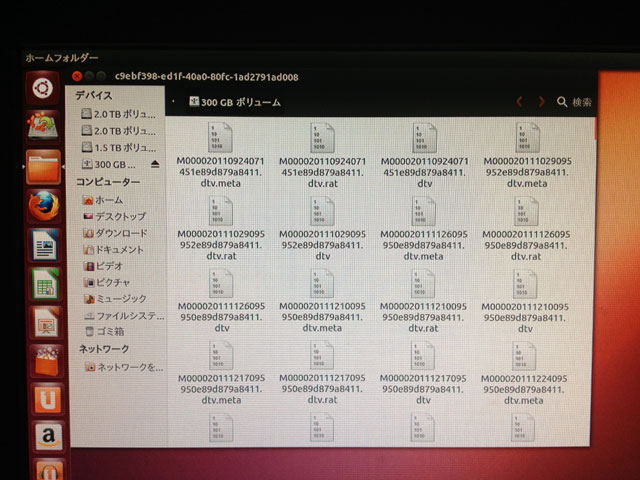
Task: Open ゴミ箱 trash in the sidebar
Action: pos(105,331)
